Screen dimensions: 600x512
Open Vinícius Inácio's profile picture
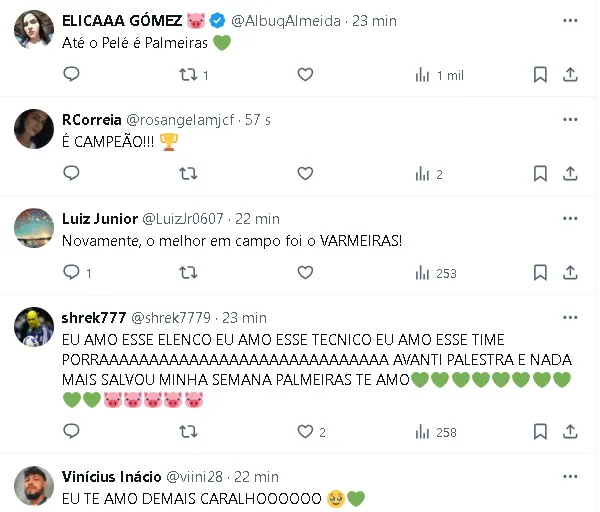pyautogui.click(x=34, y=486)
